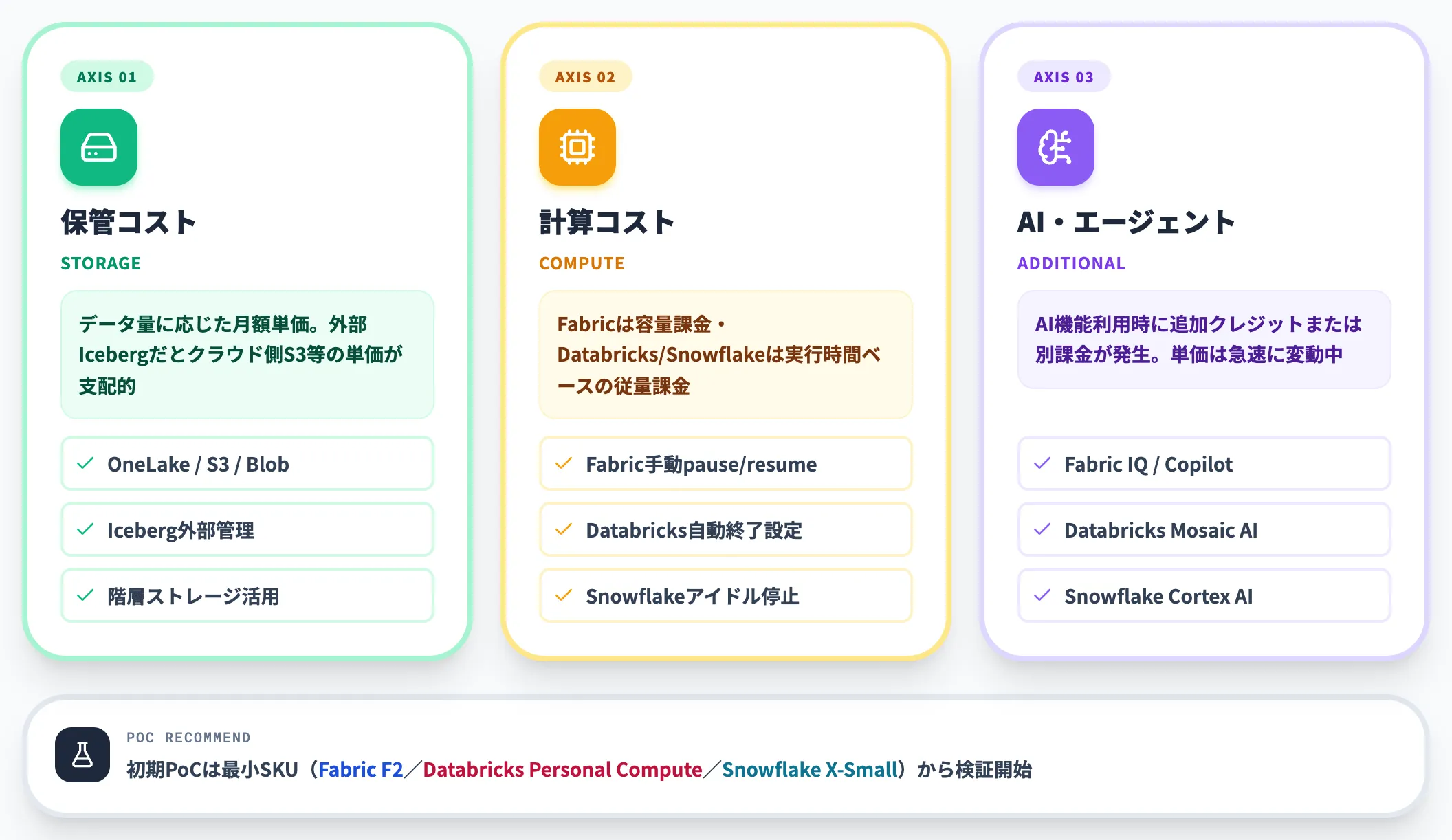Screen dimensions: 1452x840
Task: Select the Databricks自動終了設定 item
Action: (726, 529)
